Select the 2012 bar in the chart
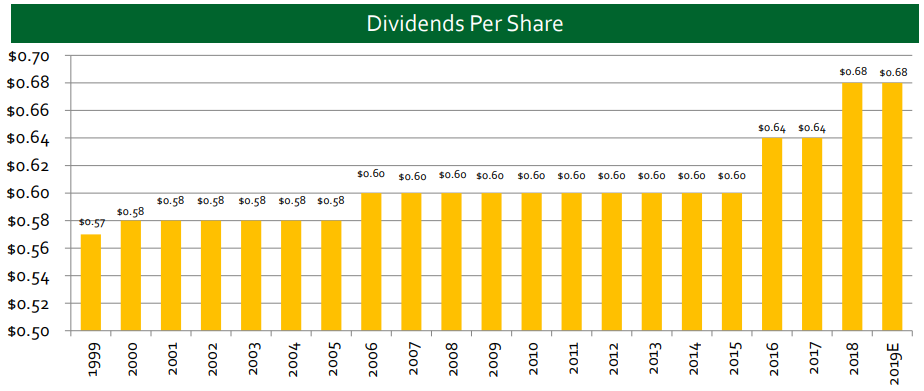The width and height of the screenshot is (924, 391). [612, 262]
